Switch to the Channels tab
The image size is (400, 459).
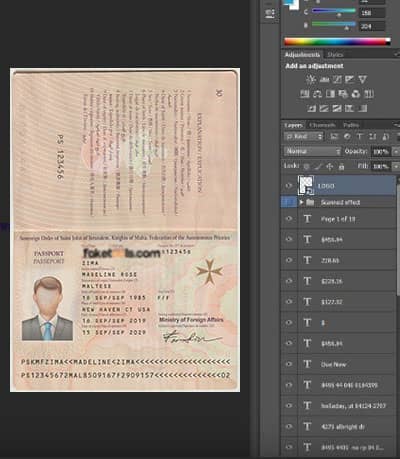pos(322,125)
